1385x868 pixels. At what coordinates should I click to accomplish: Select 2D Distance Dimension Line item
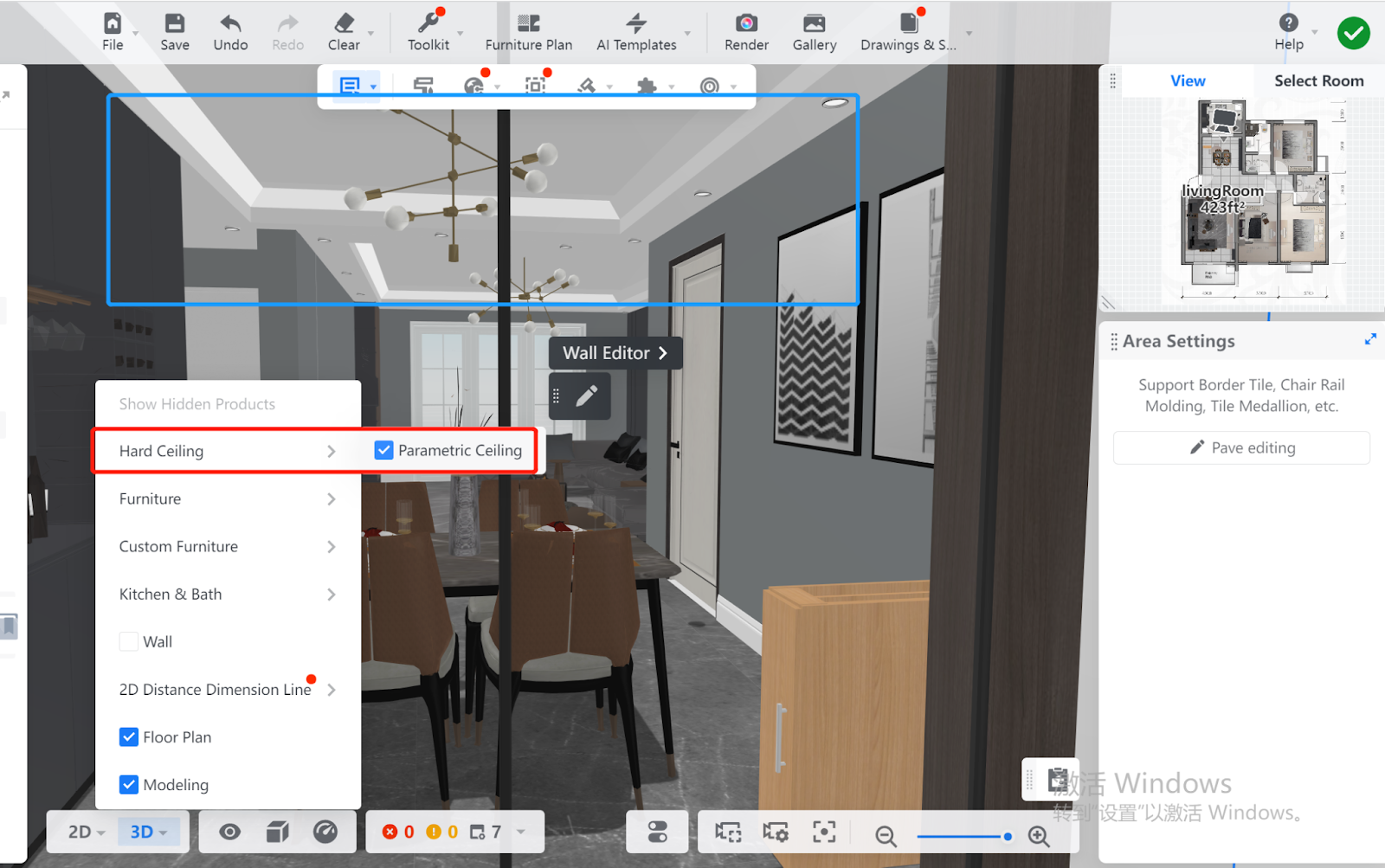pyautogui.click(x=228, y=690)
